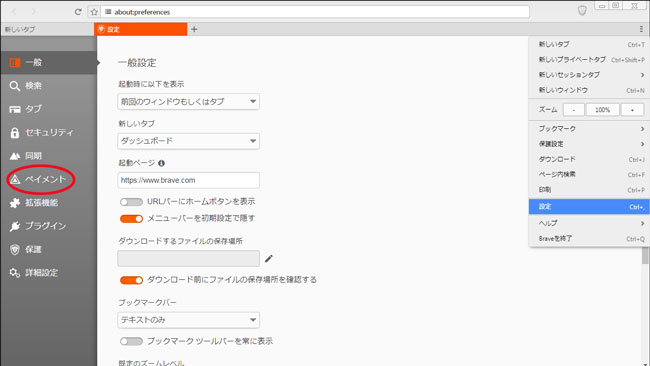Expand the ヘルプ submenu
The height and width of the screenshot is (366, 650).
[x=589, y=223]
